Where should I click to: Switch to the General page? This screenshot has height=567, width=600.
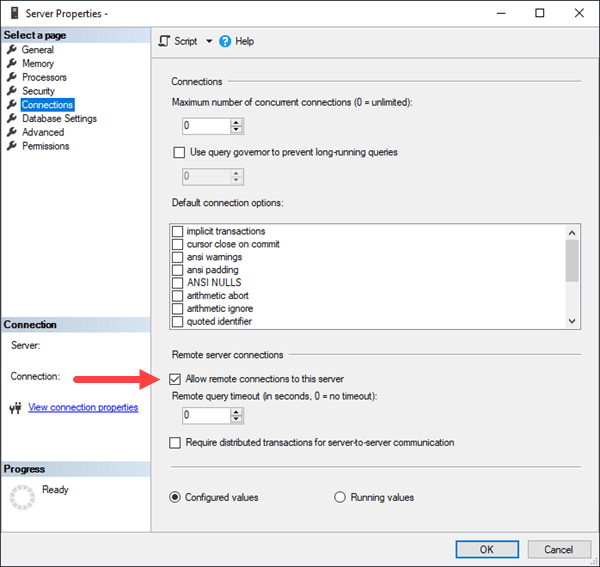click(38, 50)
